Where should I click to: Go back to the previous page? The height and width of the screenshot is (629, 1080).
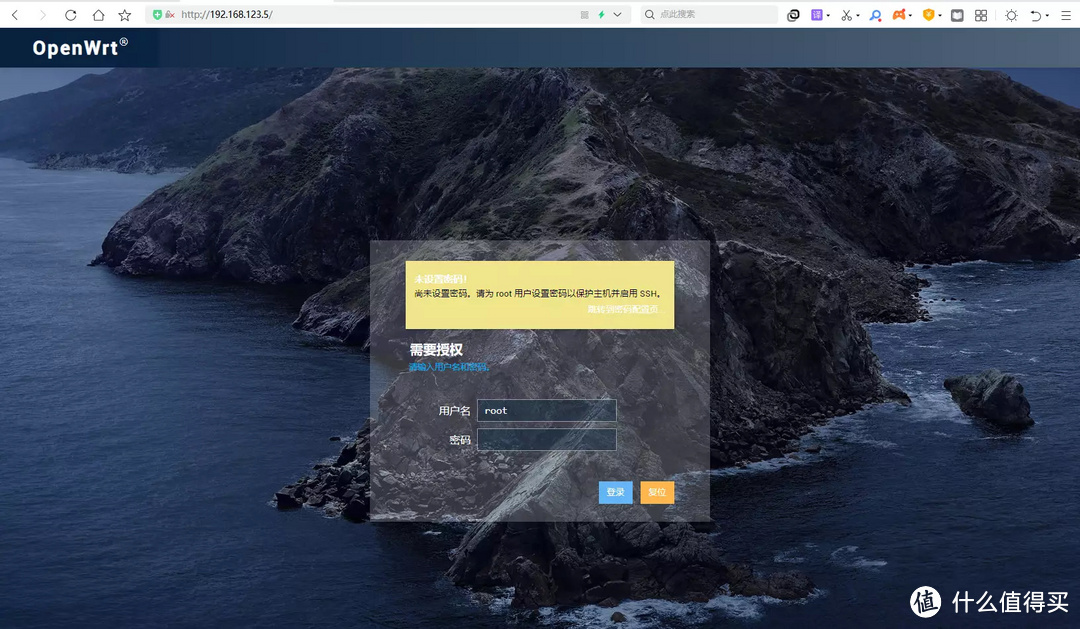click(15, 14)
